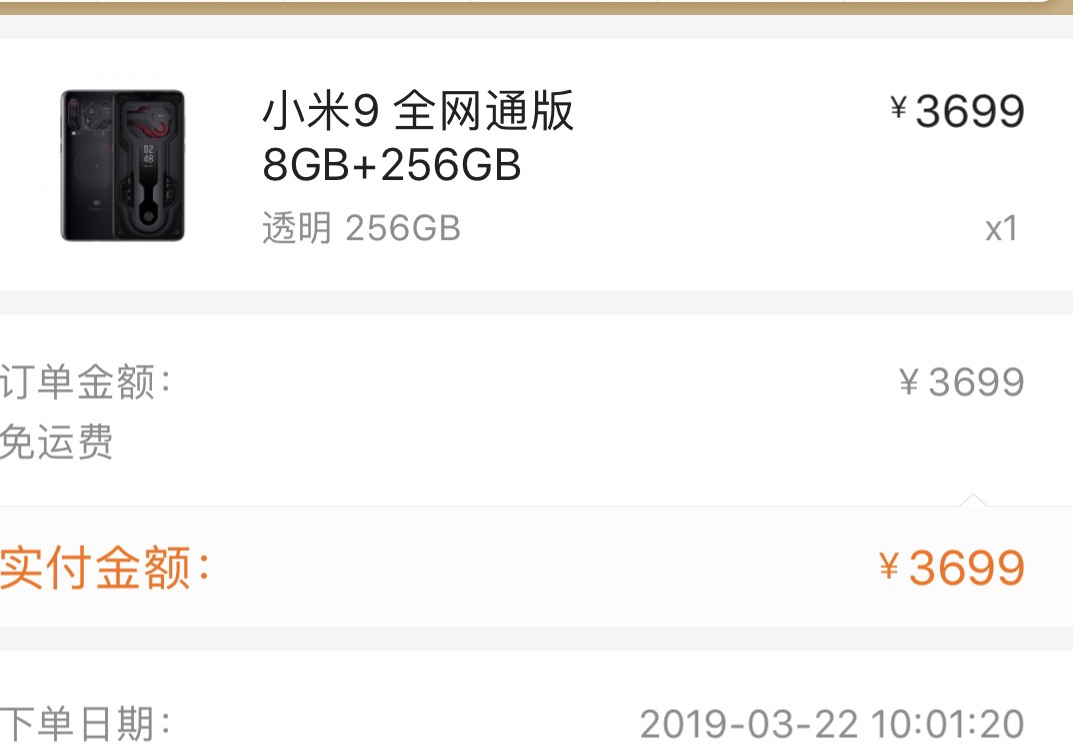Select the 订单金额 label
This screenshot has height=756, width=1073.
click(85, 381)
